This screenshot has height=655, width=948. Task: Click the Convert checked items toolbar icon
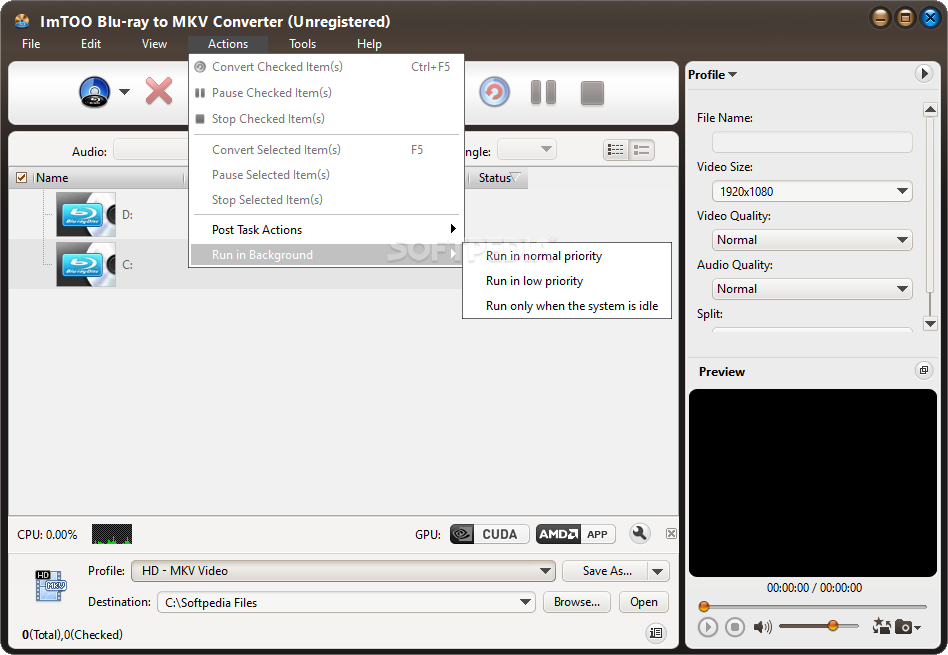pyautogui.click(x=494, y=93)
